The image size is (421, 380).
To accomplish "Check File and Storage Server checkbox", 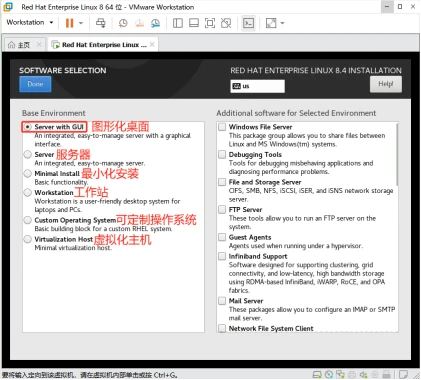I will (222, 182).
